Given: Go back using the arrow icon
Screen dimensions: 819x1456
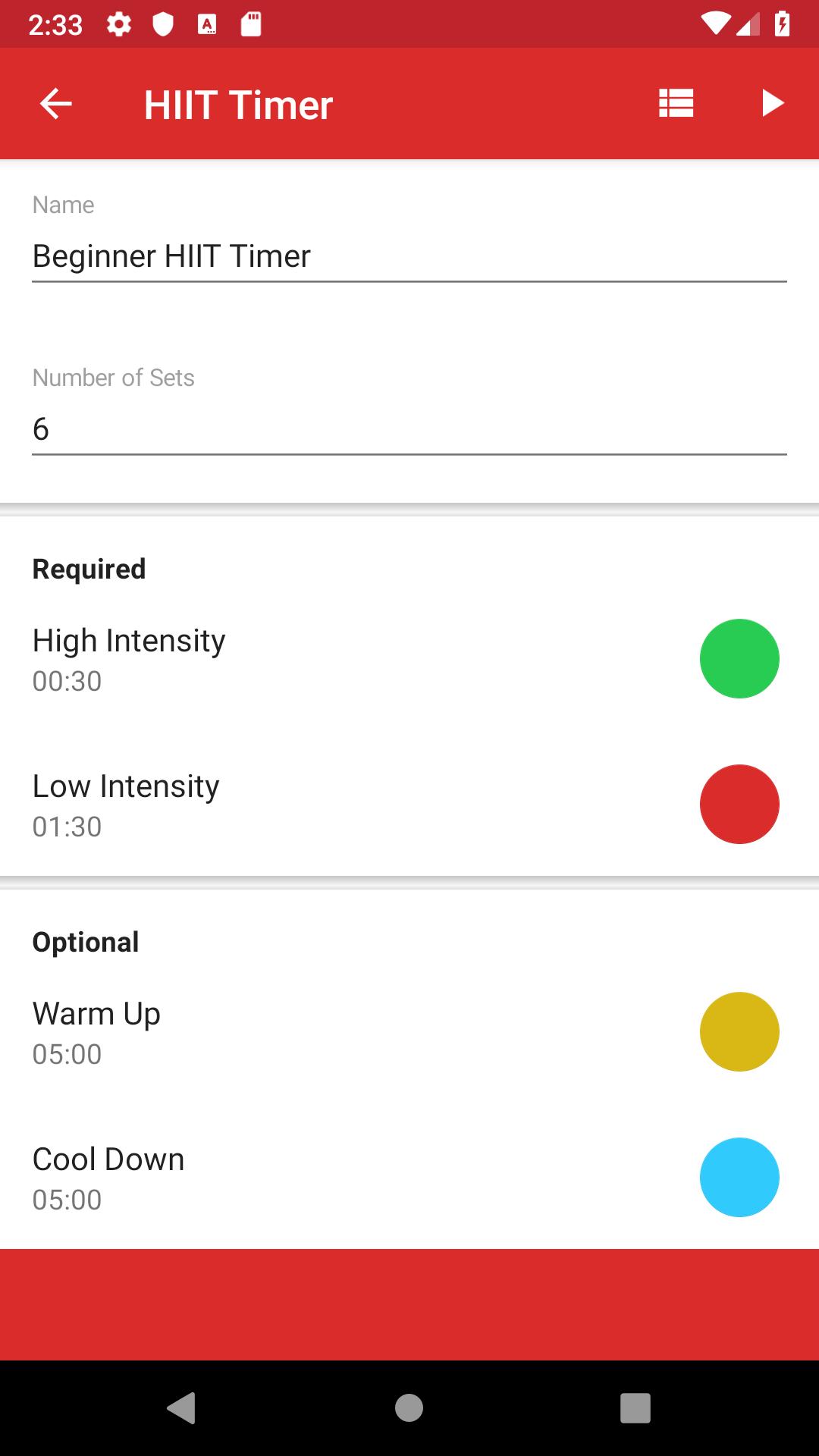Looking at the screenshot, I should [x=55, y=104].
